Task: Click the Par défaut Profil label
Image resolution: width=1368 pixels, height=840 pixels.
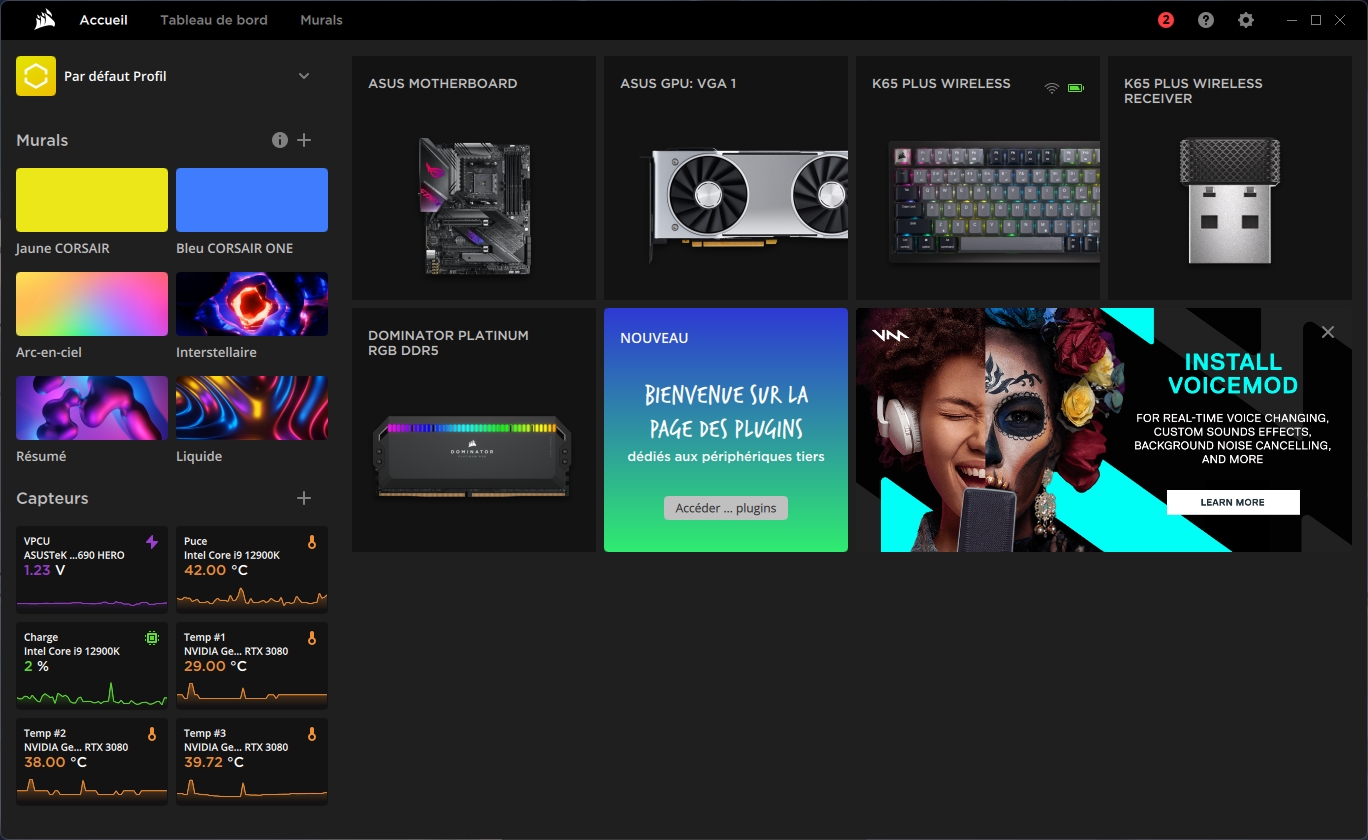Action: pos(115,76)
